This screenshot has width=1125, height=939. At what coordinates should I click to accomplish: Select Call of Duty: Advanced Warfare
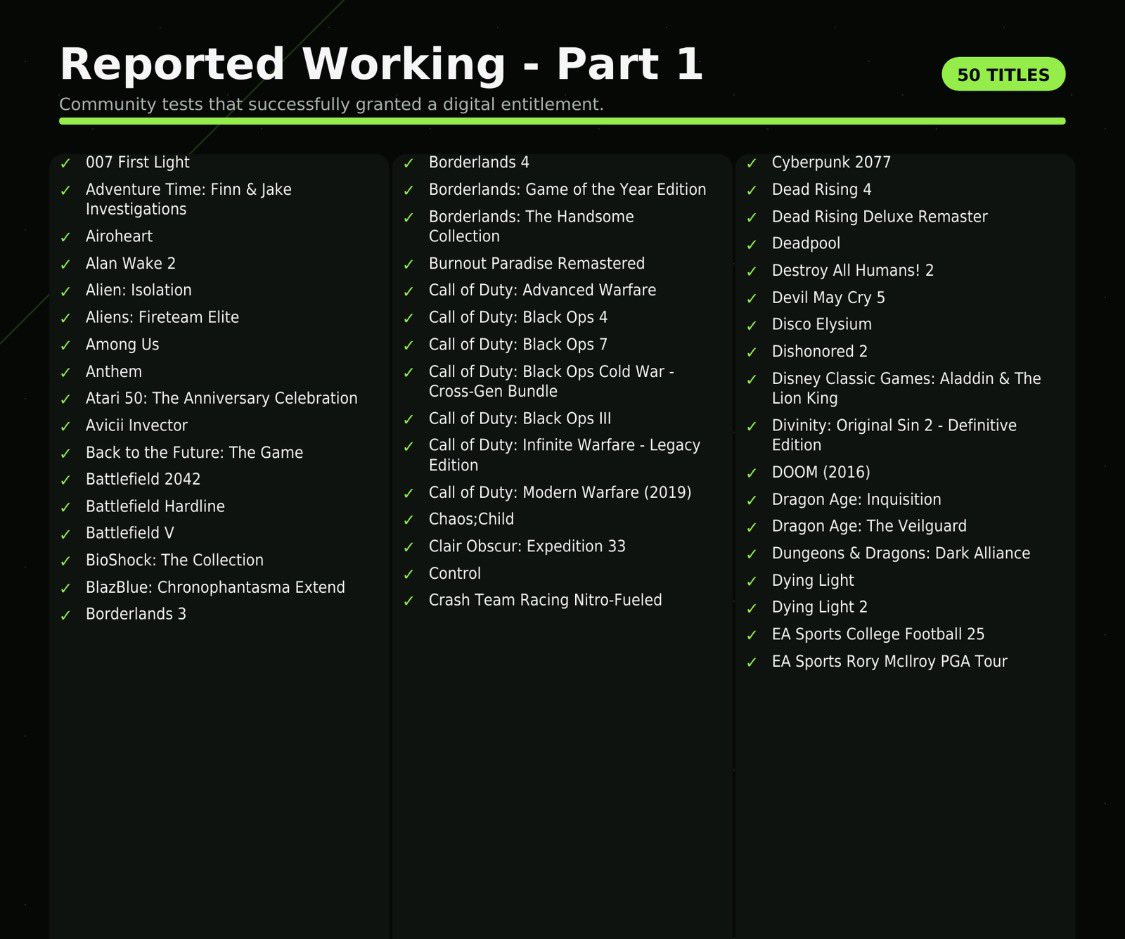(542, 290)
